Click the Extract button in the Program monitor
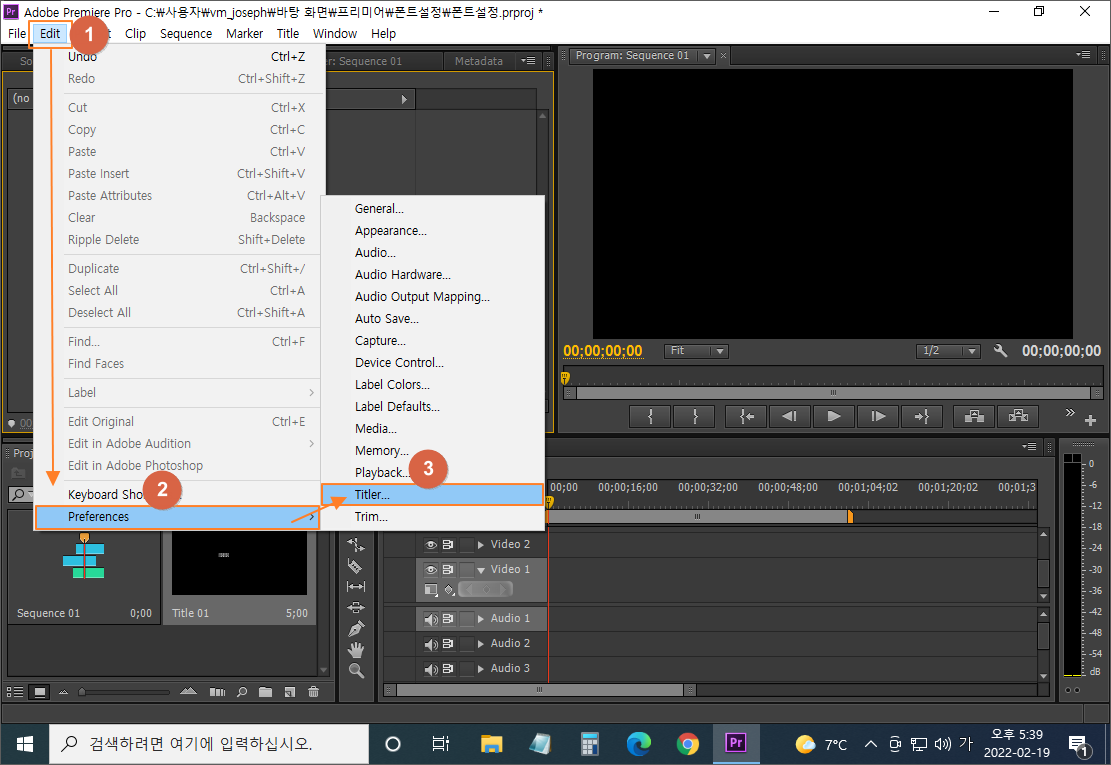 click(x=1017, y=416)
